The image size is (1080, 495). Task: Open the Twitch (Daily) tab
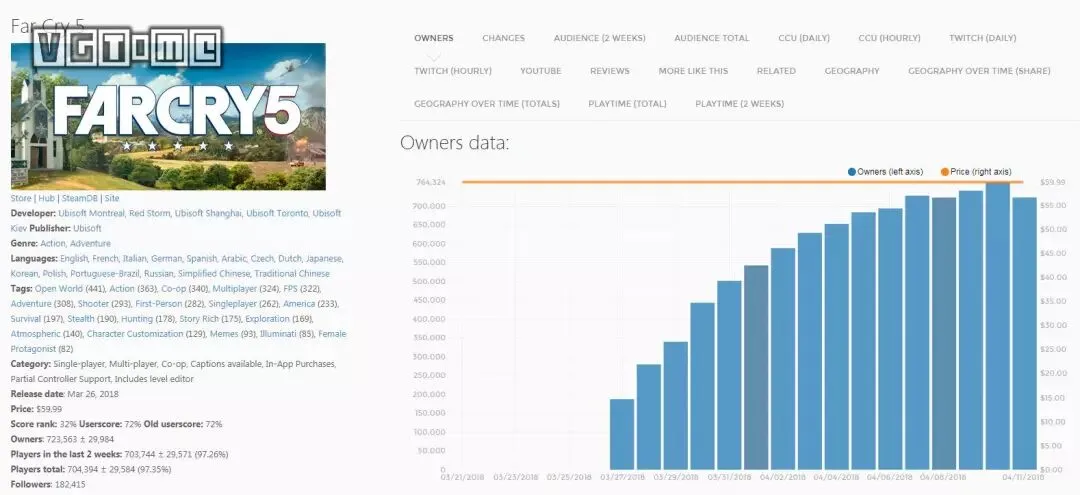982,38
